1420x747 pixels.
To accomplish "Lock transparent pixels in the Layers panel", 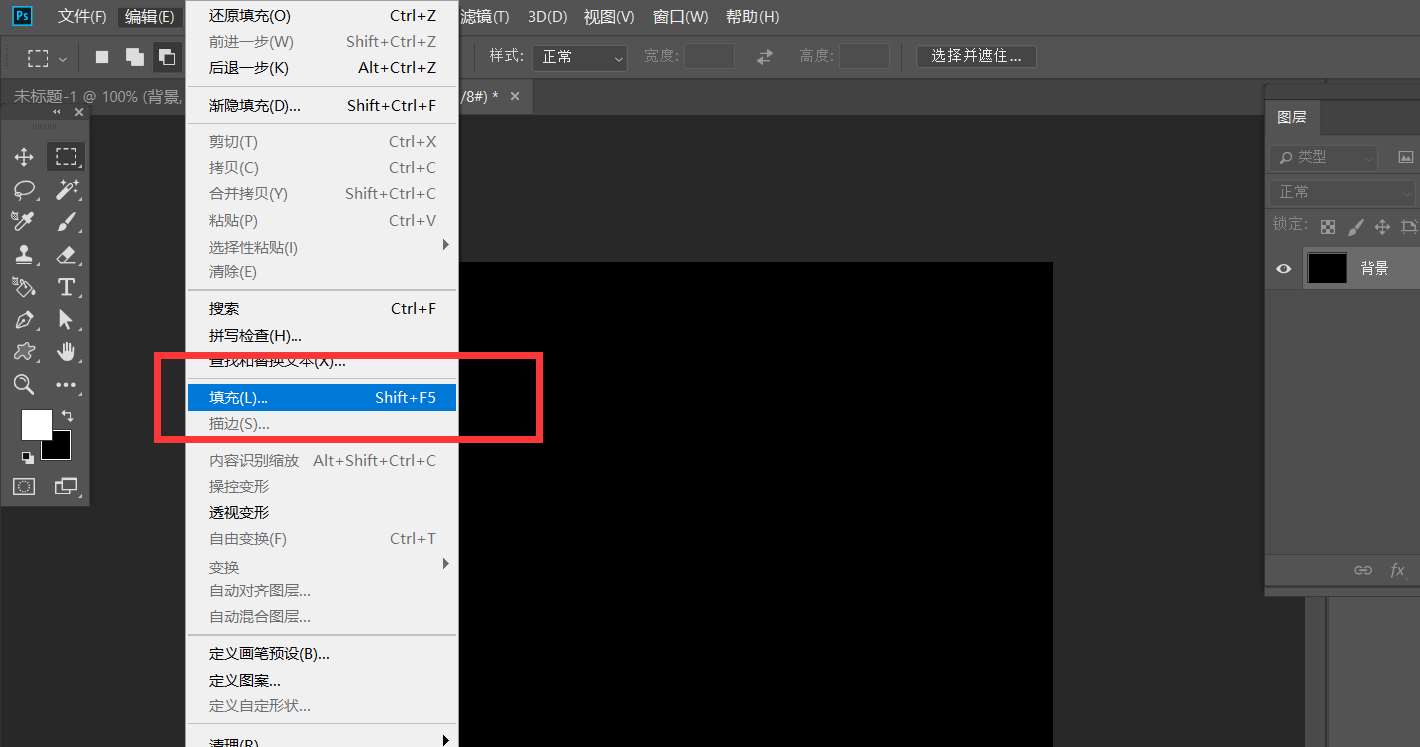I will (1327, 226).
